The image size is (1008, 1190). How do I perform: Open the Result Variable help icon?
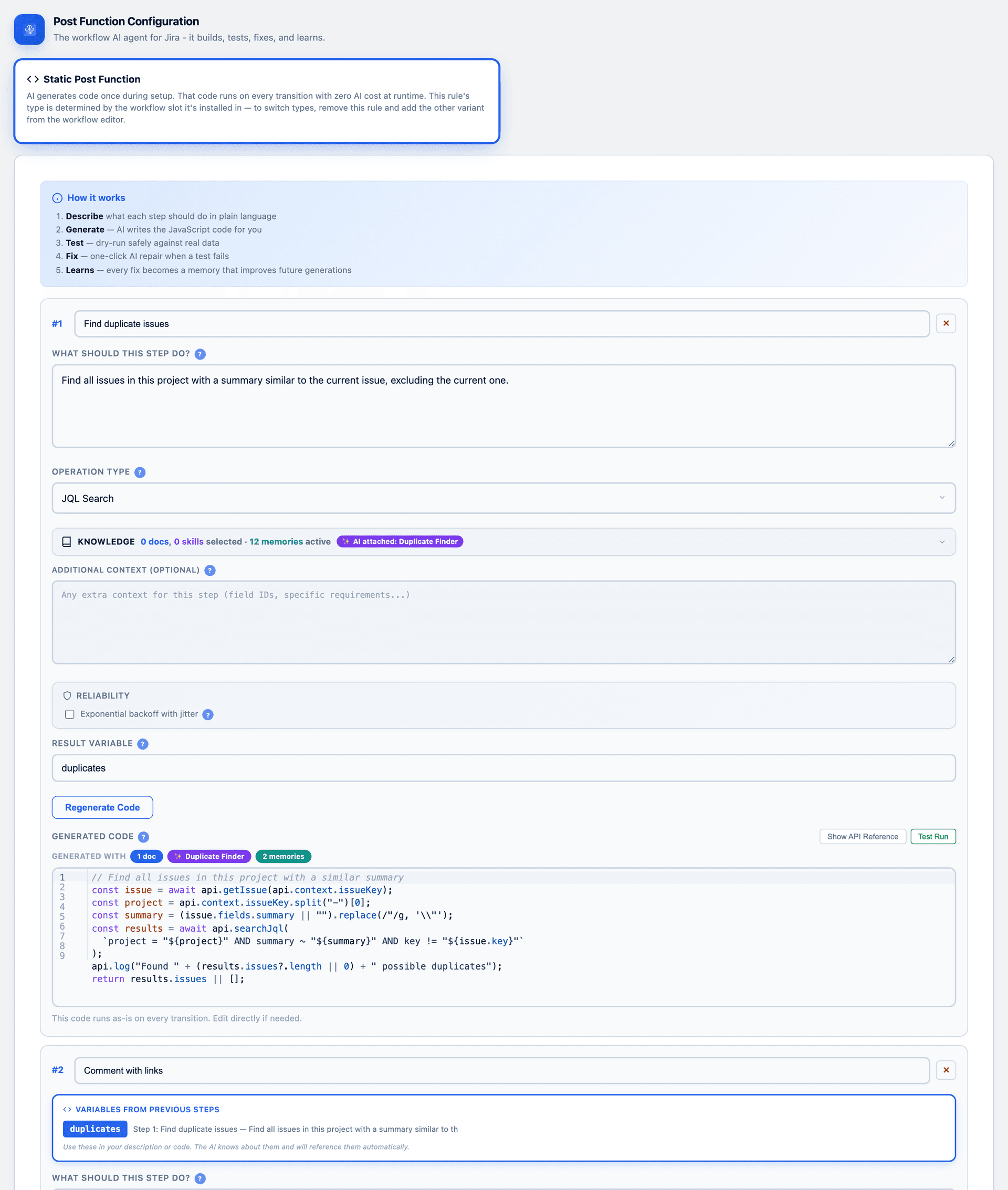143,744
